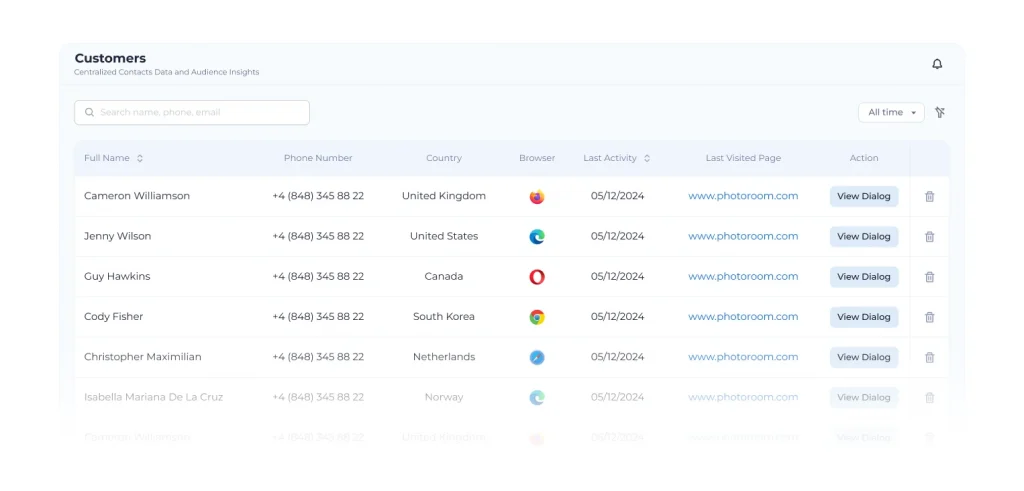This screenshot has width=1024, height=491.
Task: Click Firefox browser icon in Cameron's row
Action: tap(537, 197)
